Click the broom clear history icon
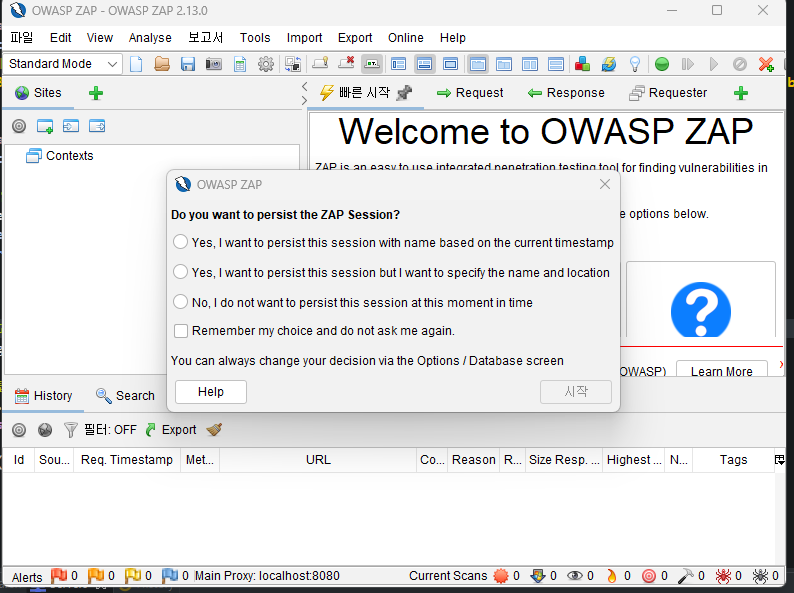The height and width of the screenshot is (593, 794). coord(214,430)
